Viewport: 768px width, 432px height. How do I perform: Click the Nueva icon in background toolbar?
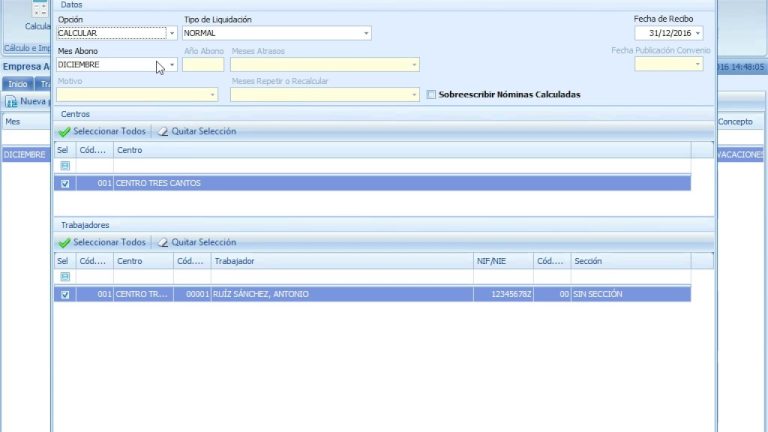[12, 102]
